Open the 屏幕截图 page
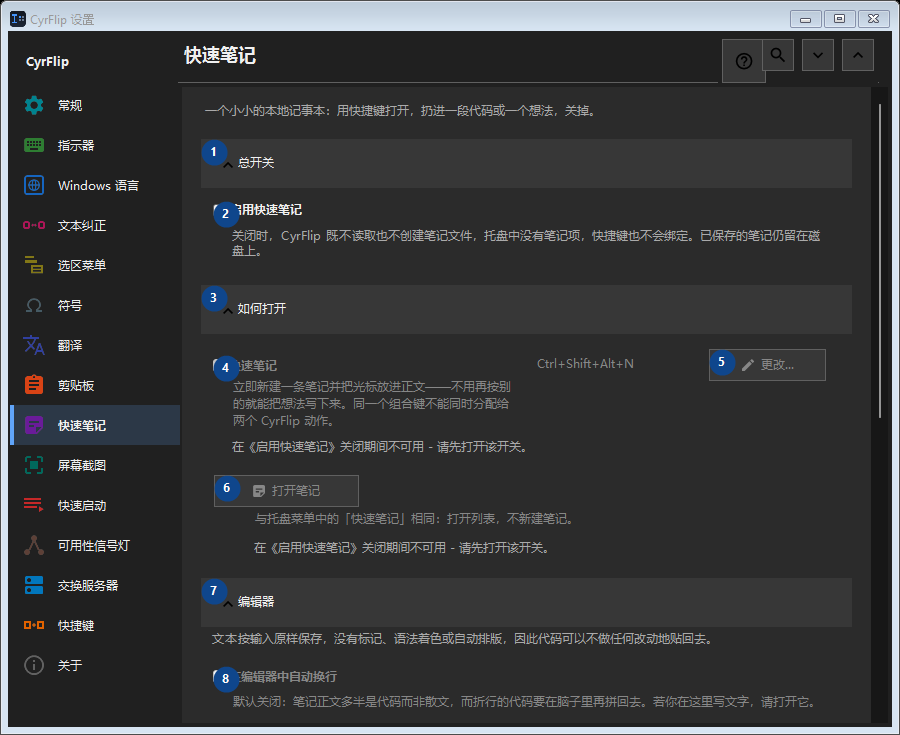900x735 pixels. click(95, 465)
